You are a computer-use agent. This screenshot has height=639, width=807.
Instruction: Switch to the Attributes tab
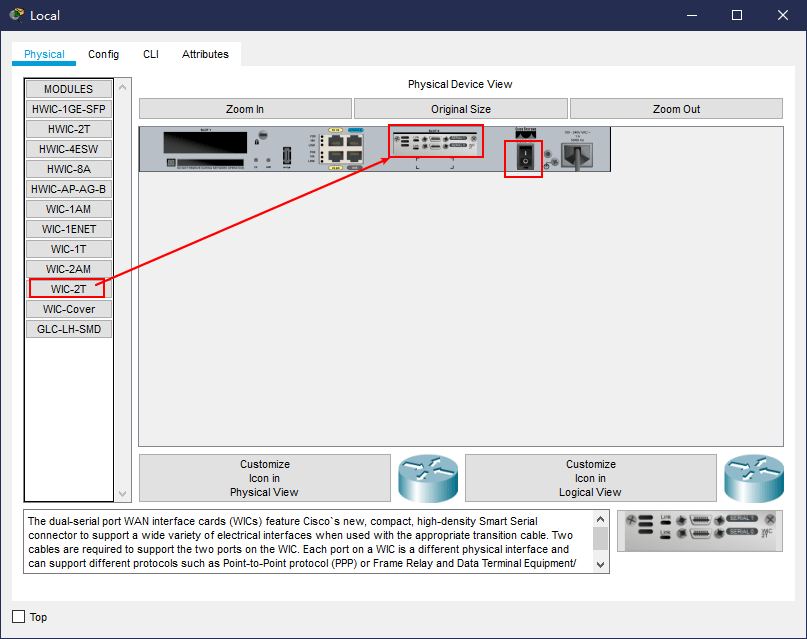click(x=205, y=54)
